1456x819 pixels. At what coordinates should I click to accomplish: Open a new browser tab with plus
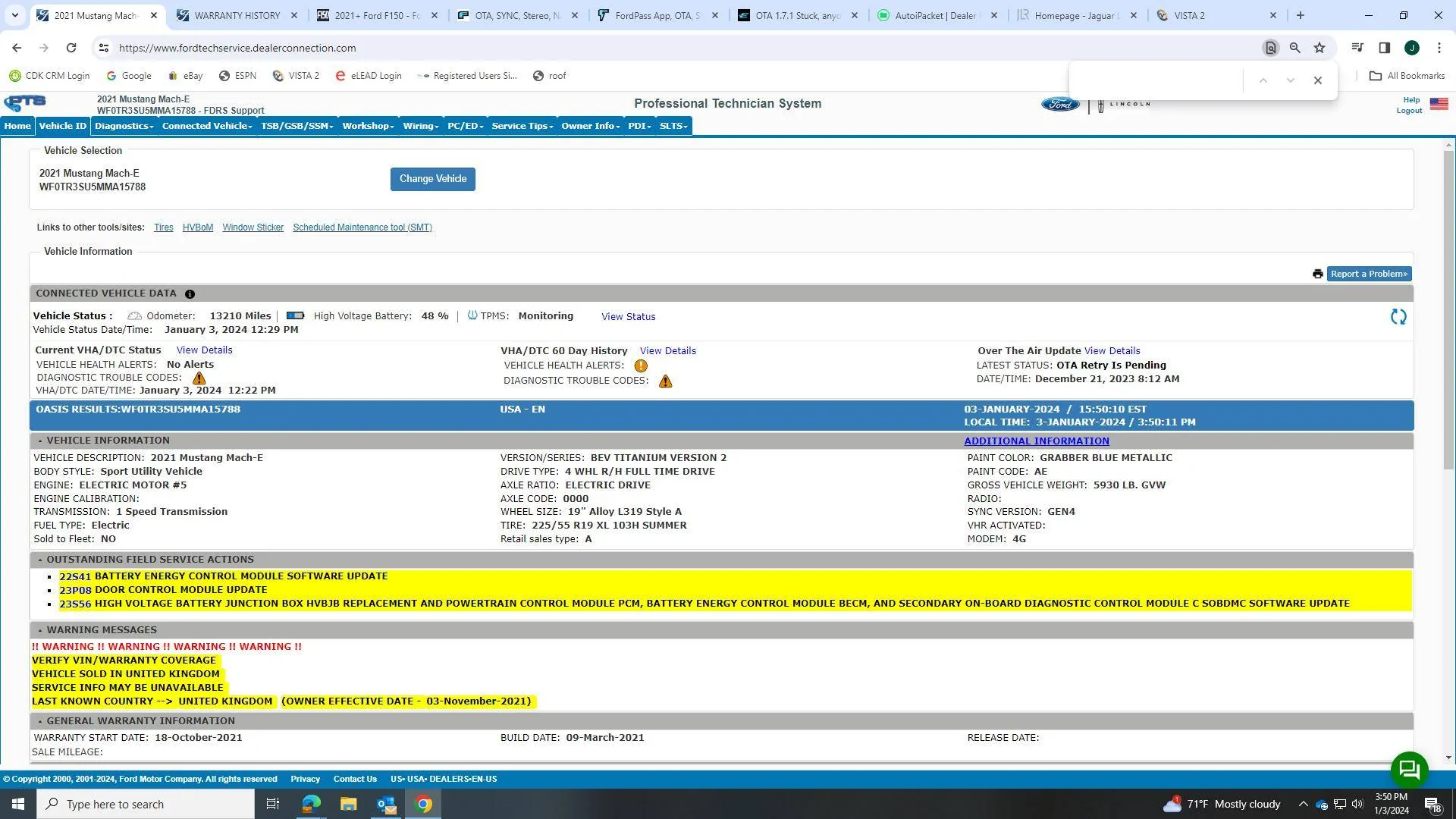(1301, 15)
